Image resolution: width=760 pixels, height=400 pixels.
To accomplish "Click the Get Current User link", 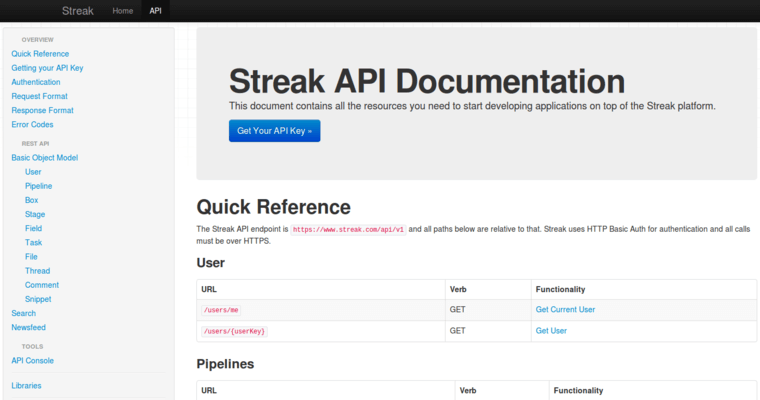I will coord(565,309).
